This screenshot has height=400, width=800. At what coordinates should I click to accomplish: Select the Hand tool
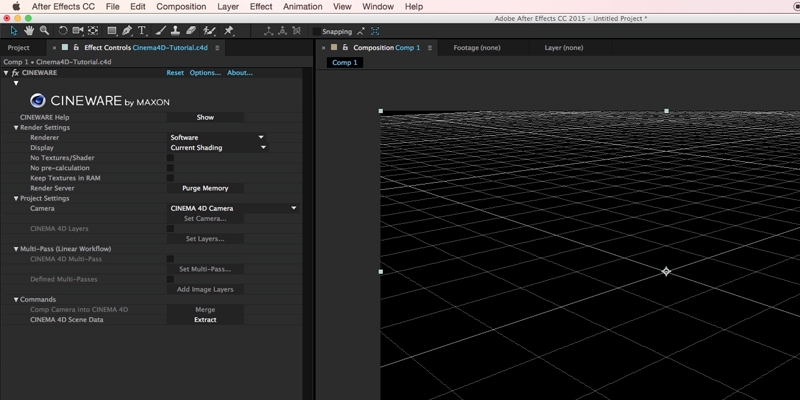29,31
